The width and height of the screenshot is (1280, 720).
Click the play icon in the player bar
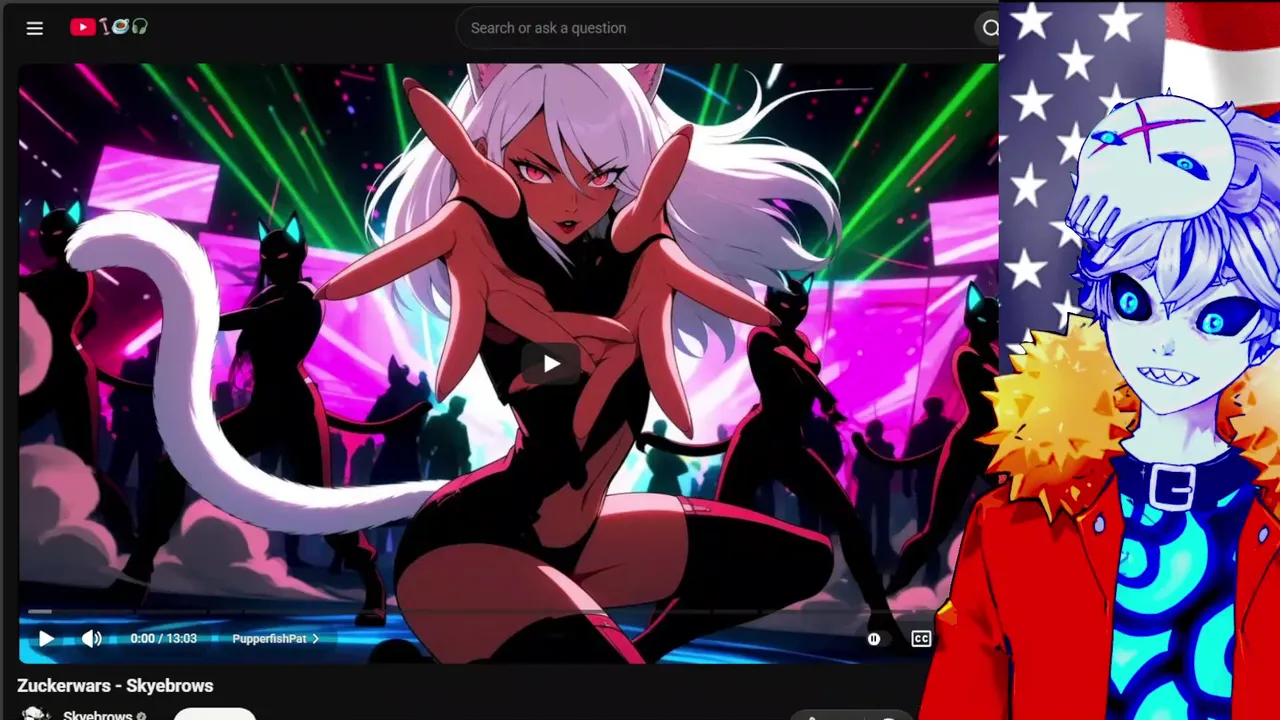click(x=46, y=639)
